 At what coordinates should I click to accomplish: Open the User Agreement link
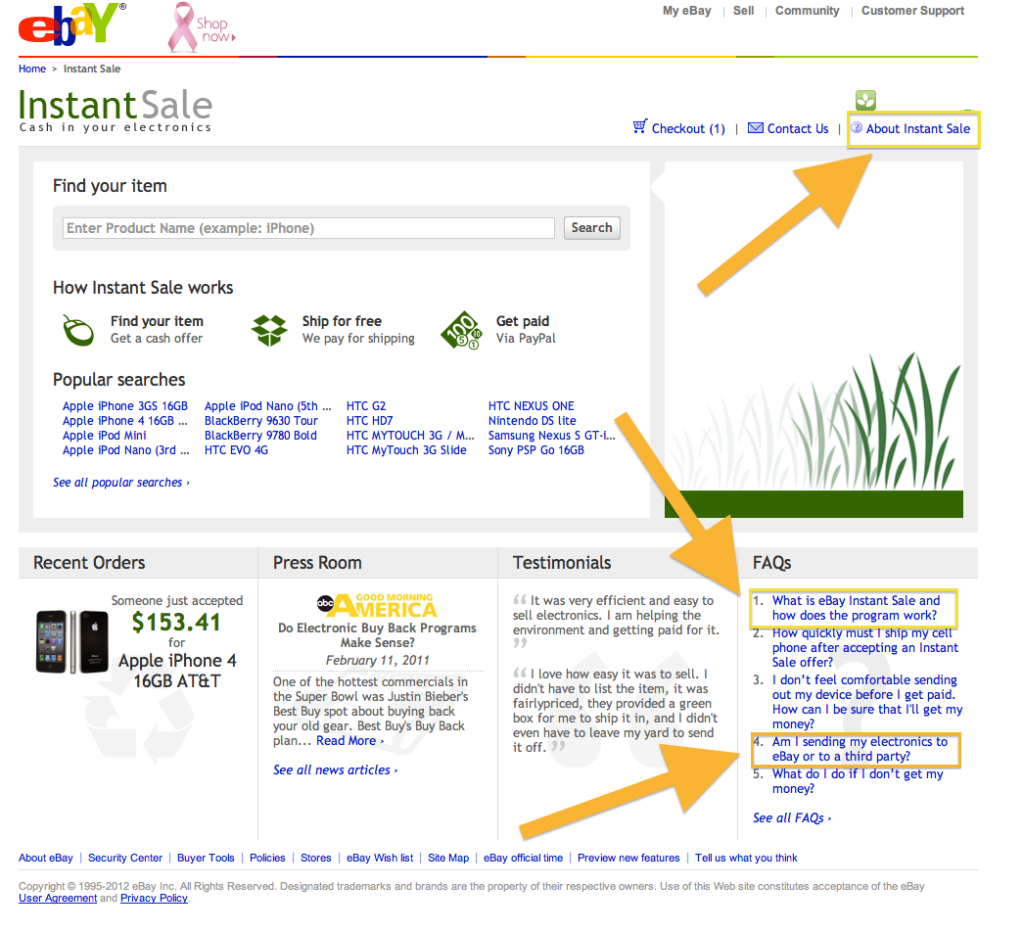tap(57, 898)
